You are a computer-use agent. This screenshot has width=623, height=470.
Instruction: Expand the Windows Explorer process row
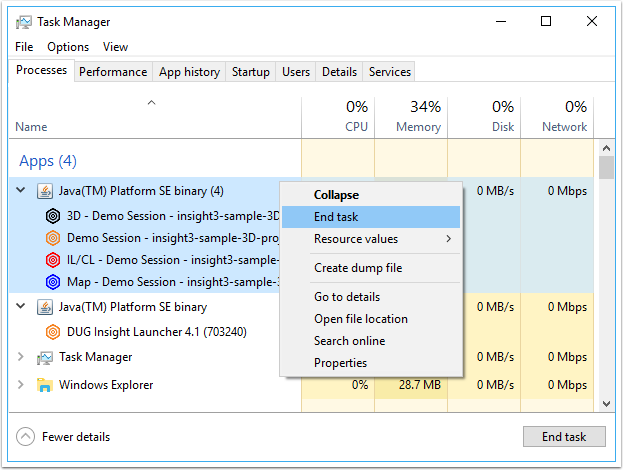21,385
